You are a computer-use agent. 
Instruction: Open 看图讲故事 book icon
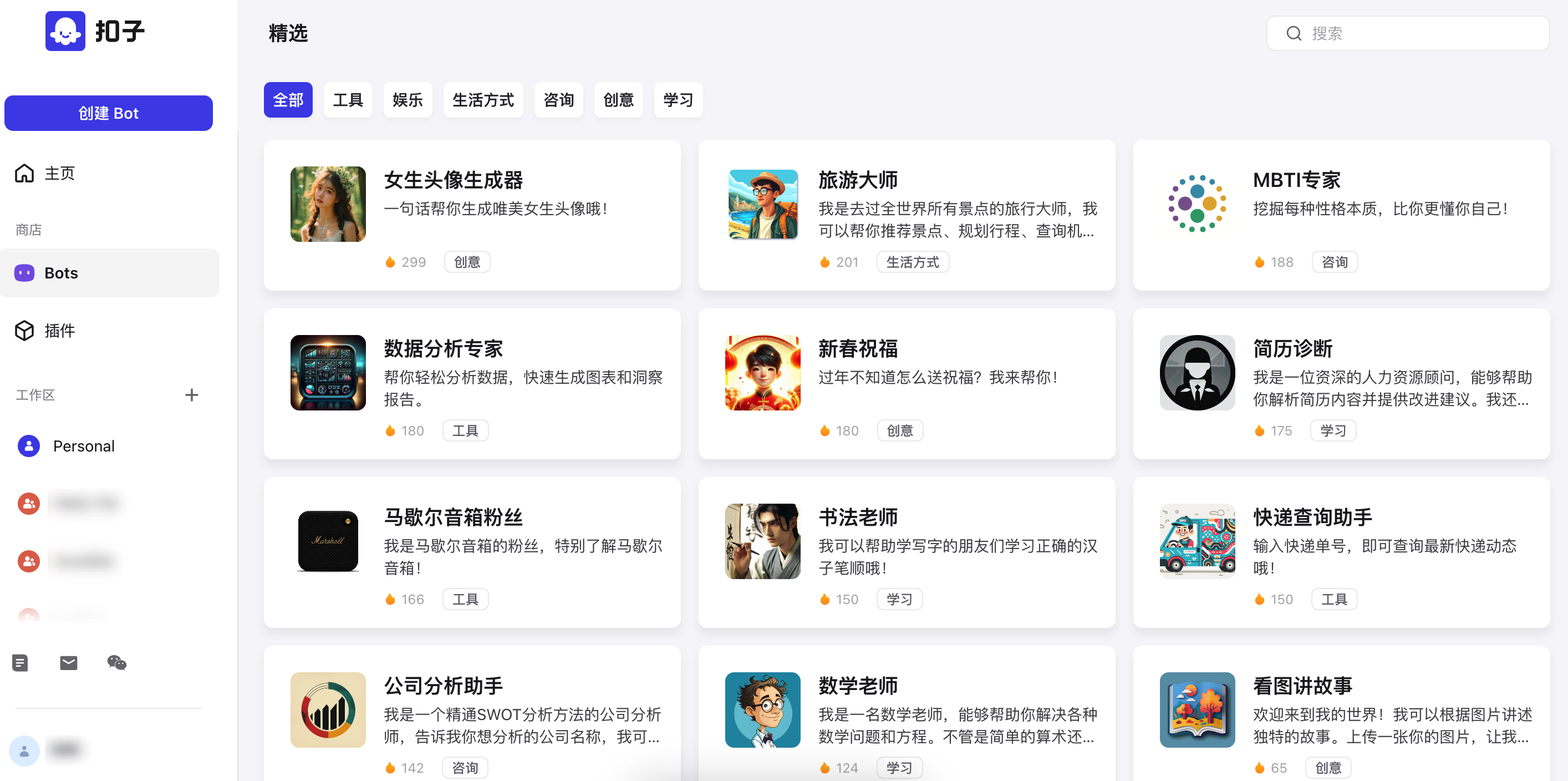pyautogui.click(x=1197, y=710)
